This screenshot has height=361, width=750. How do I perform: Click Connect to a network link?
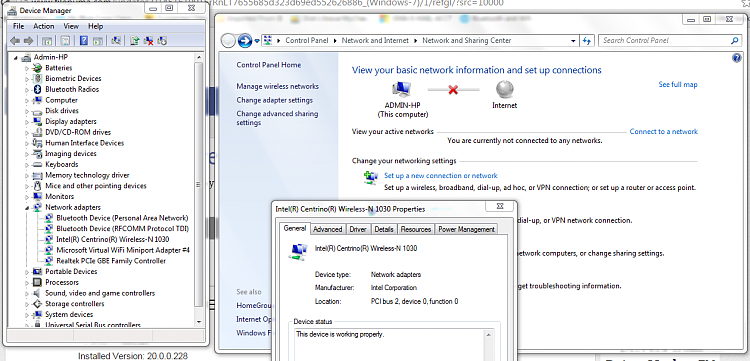(663, 131)
